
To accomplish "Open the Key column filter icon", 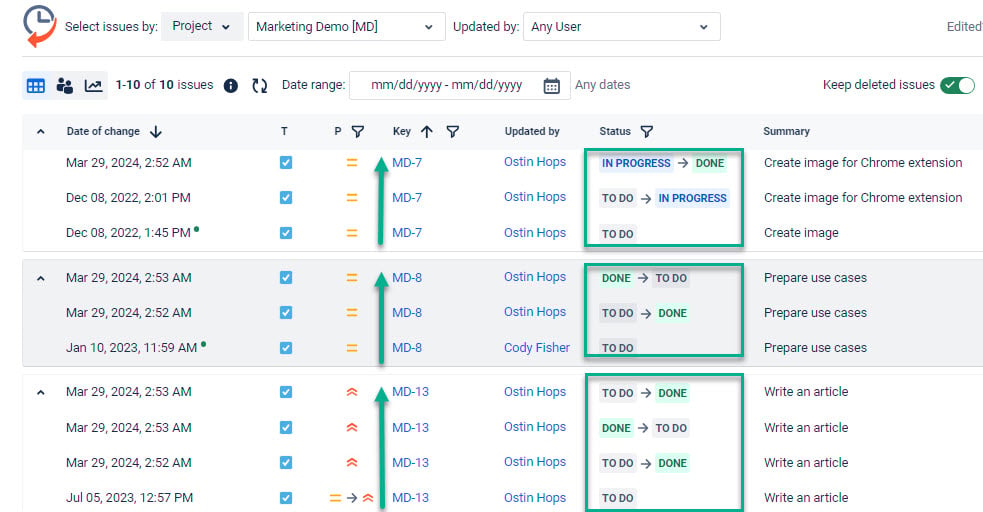I will [453, 132].
